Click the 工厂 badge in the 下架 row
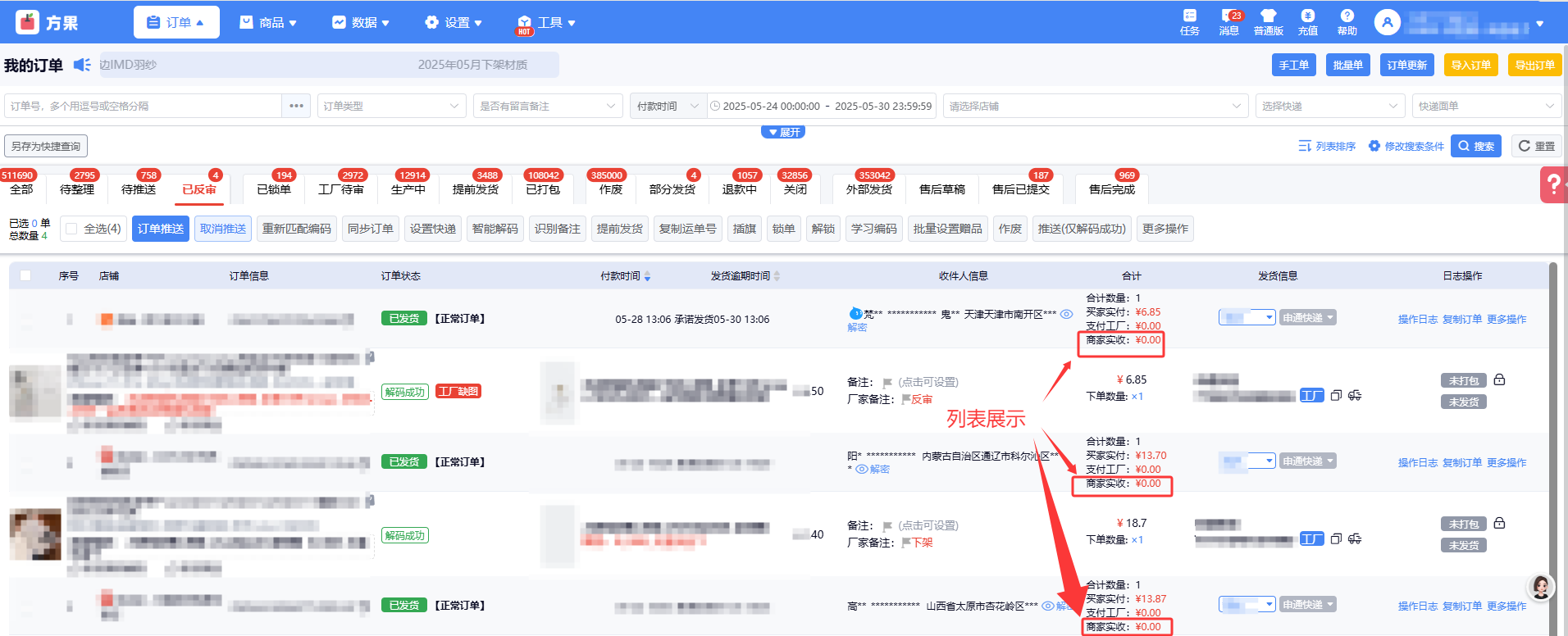 [1311, 539]
